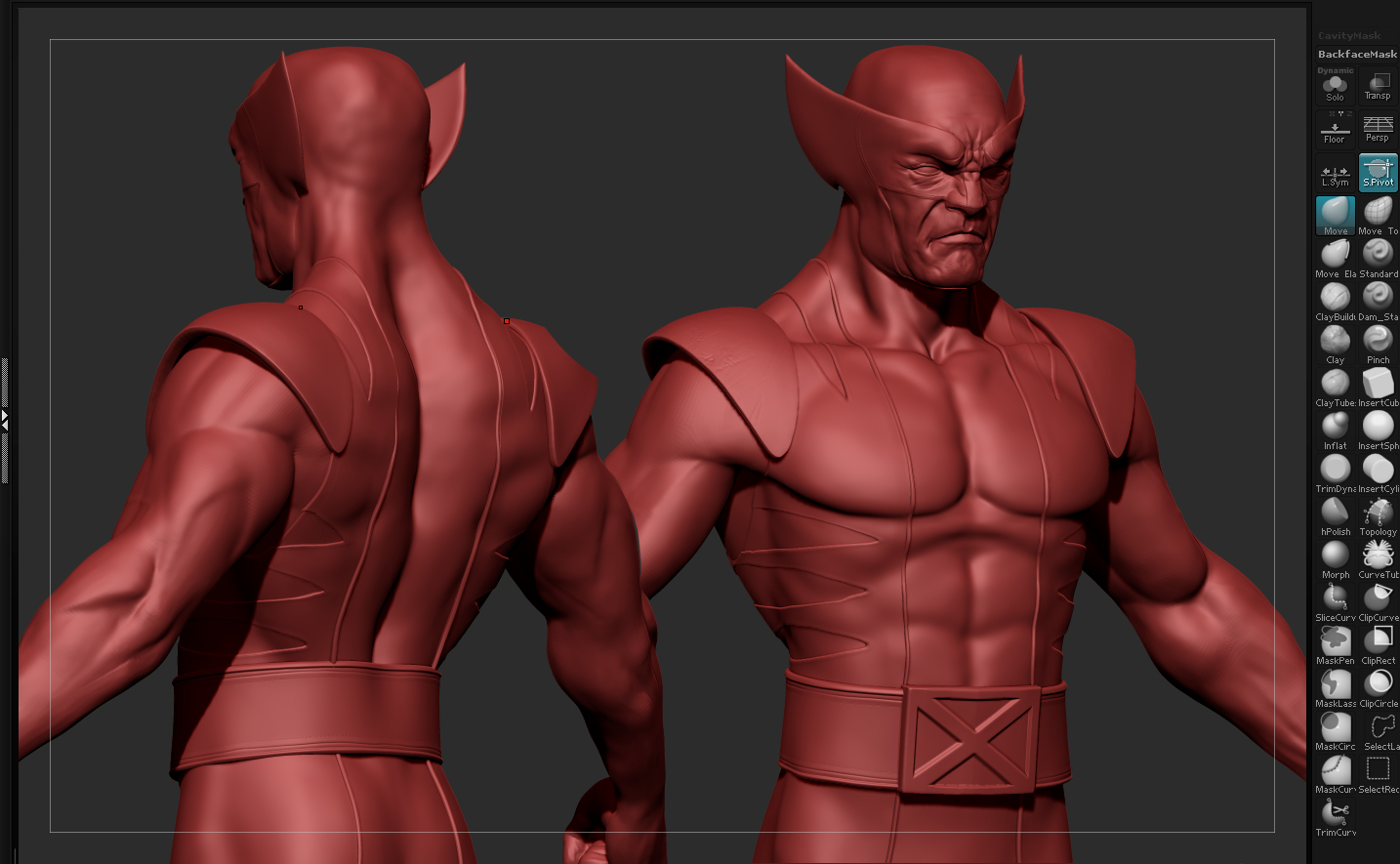Activate the ClayBuildup brush
The width and height of the screenshot is (1400, 864).
[x=1335, y=302]
